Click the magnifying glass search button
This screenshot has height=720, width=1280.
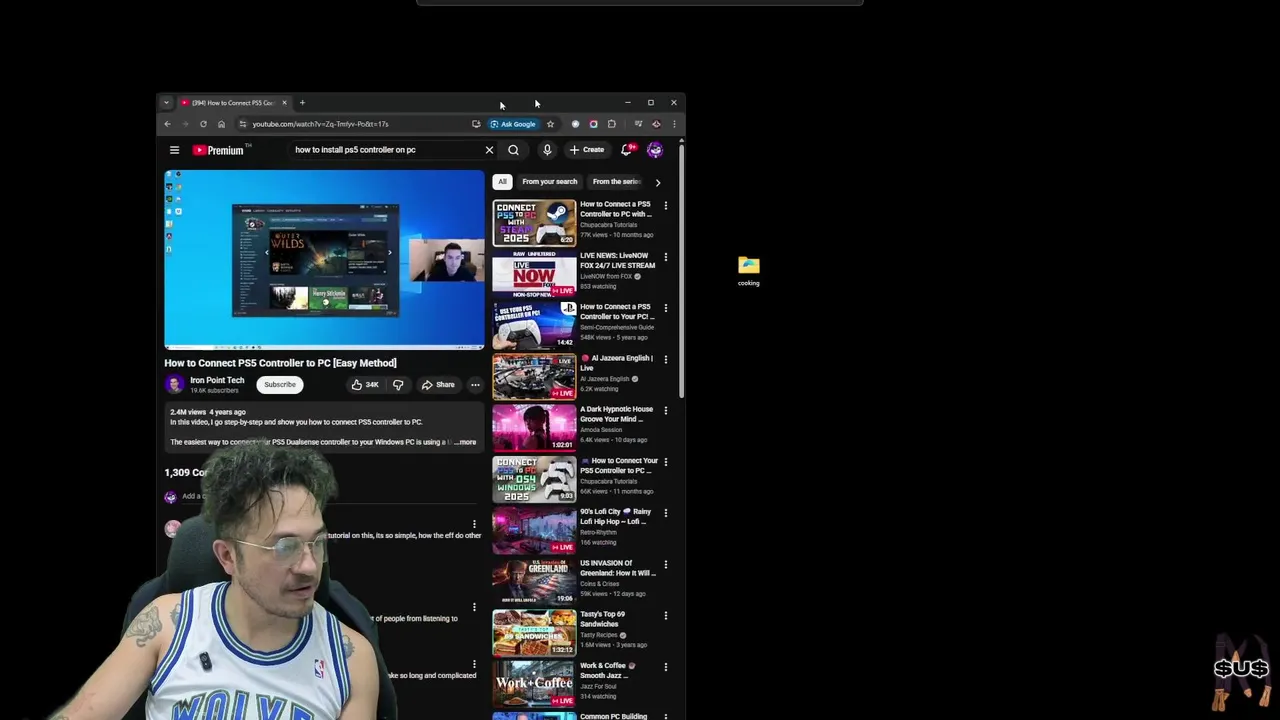(513, 150)
